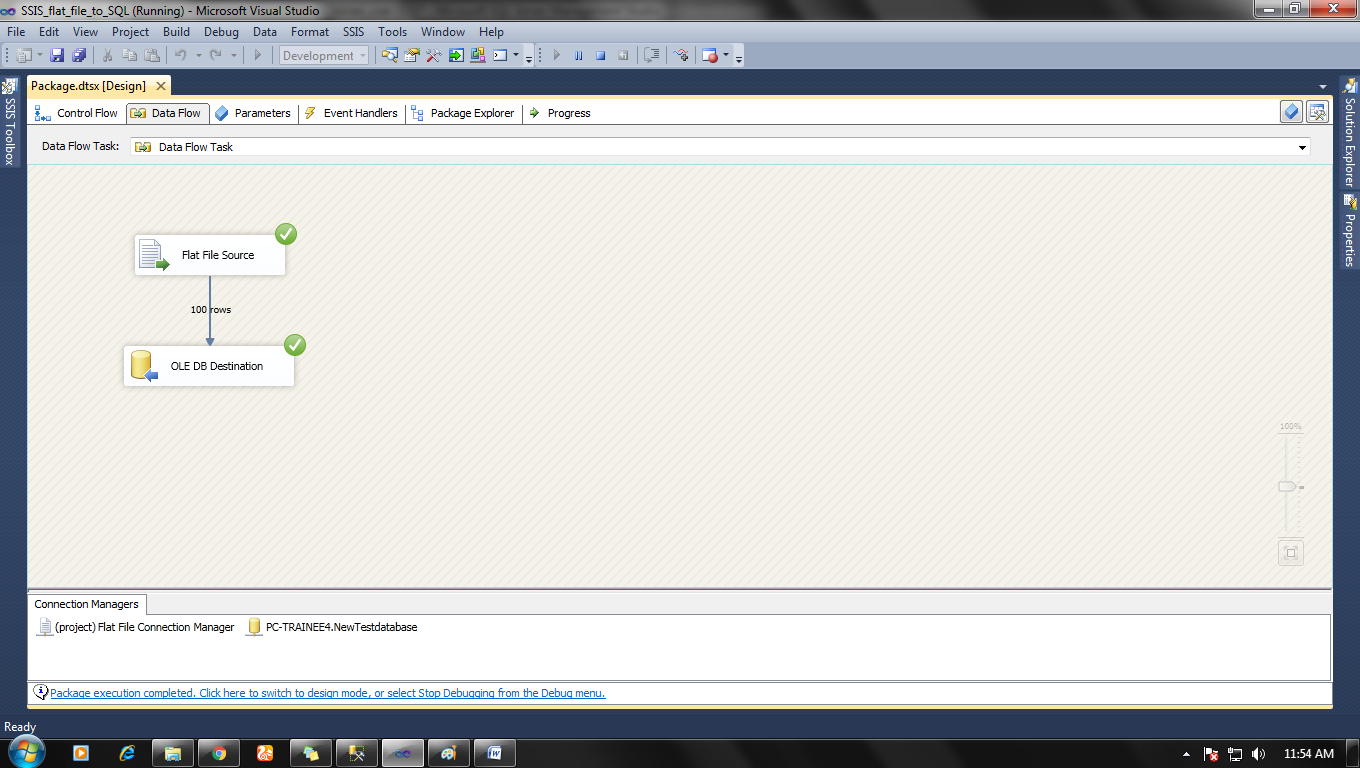Open the Development configuration dropdown
Viewport: 1360px width, 768px height.
(324, 56)
